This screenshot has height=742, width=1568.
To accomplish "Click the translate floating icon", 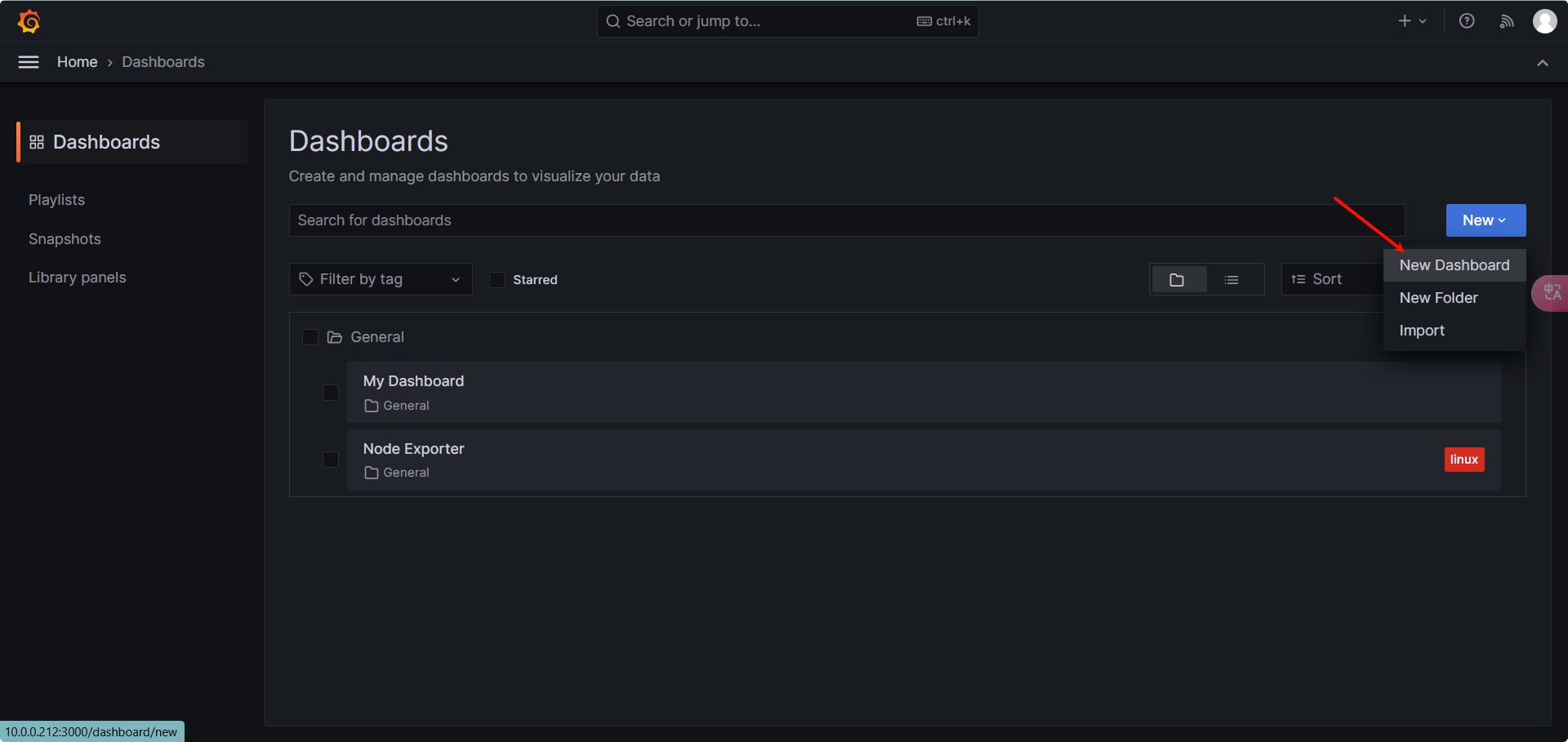I will click(x=1552, y=292).
